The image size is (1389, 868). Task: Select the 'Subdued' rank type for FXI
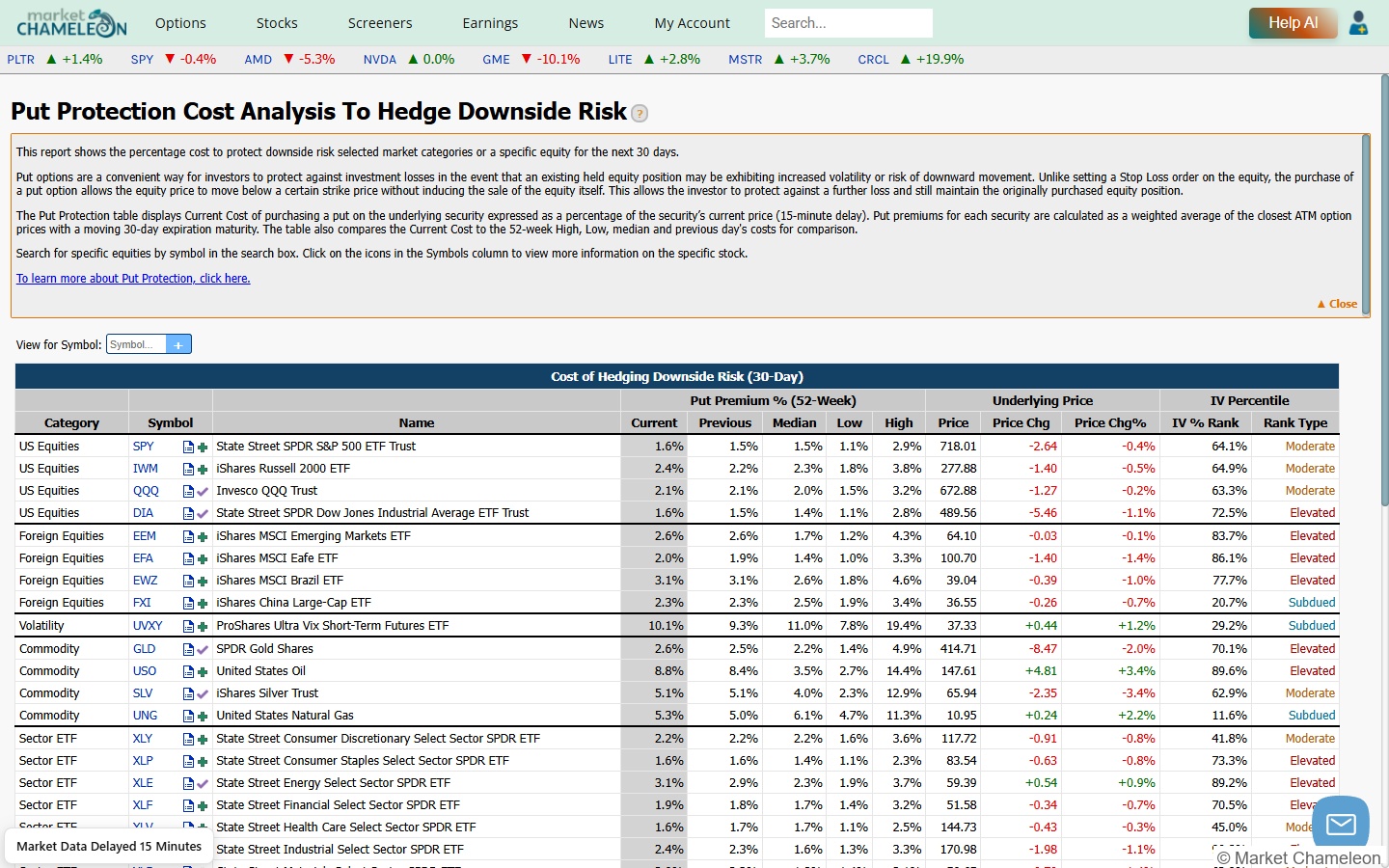pyautogui.click(x=1312, y=604)
